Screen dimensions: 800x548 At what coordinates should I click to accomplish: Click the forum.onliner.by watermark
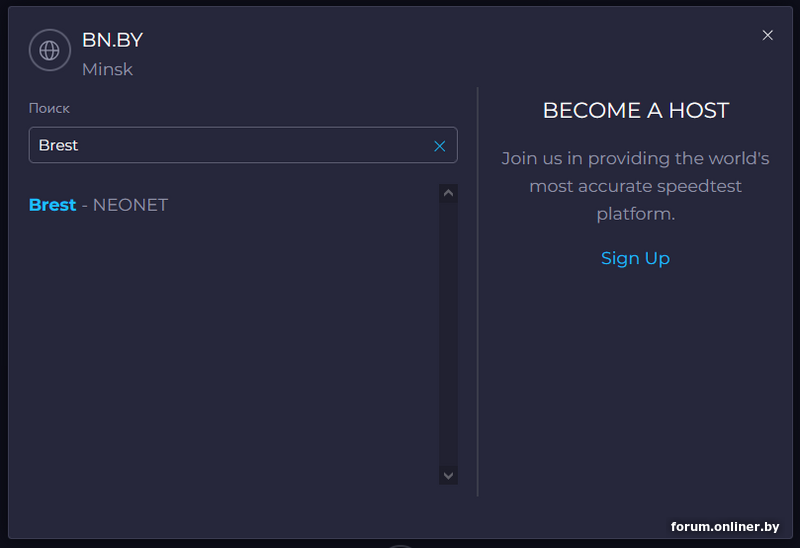click(x=724, y=527)
